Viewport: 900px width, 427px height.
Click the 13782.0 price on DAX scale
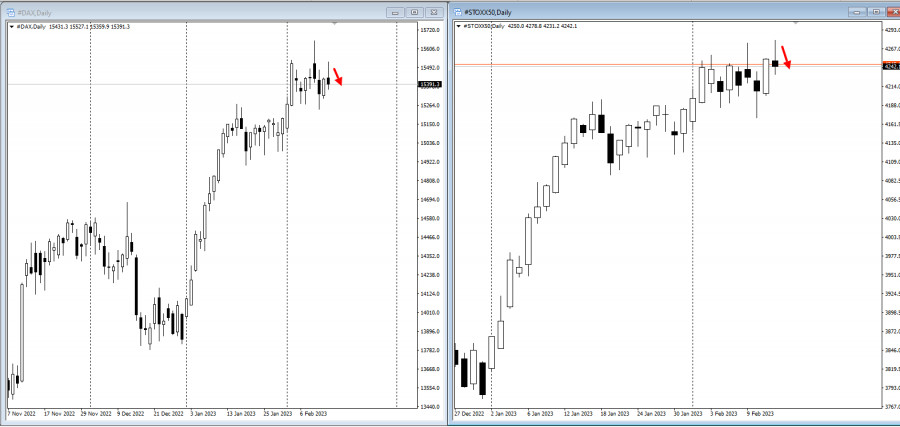pyautogui.click(x=430, y=350)
